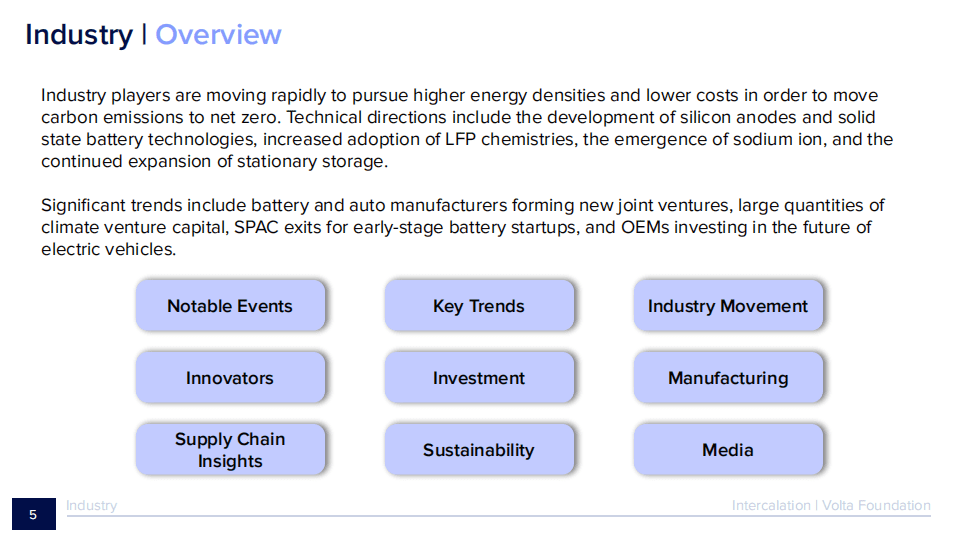Click the Key Trends button
Screen dimensions: 959x539
click(479, 306)
